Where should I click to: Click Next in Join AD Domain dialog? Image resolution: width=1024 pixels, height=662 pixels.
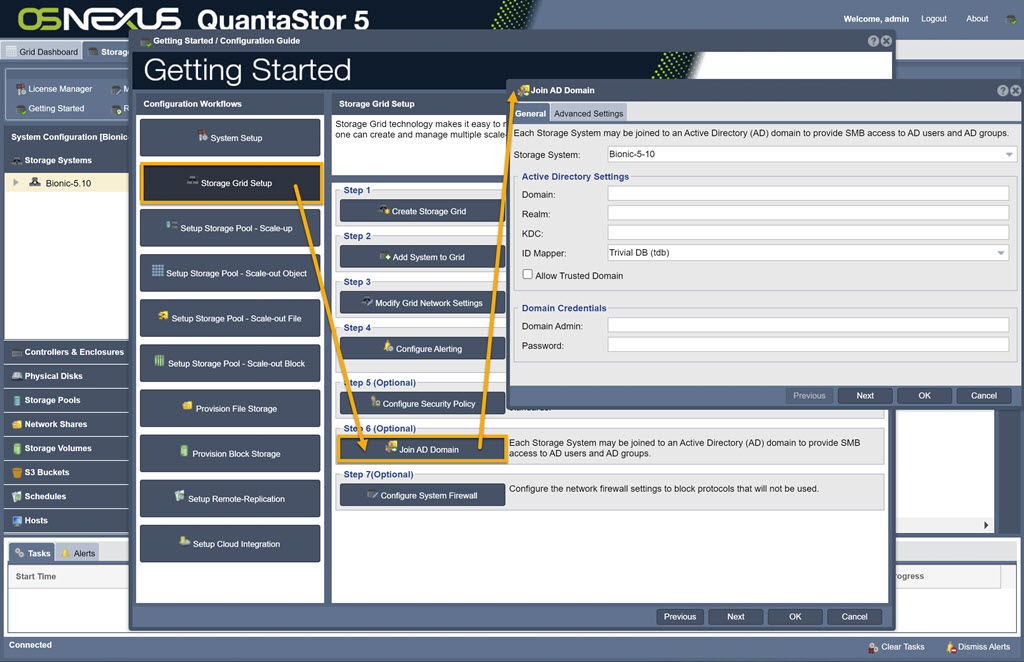(865, 395)
